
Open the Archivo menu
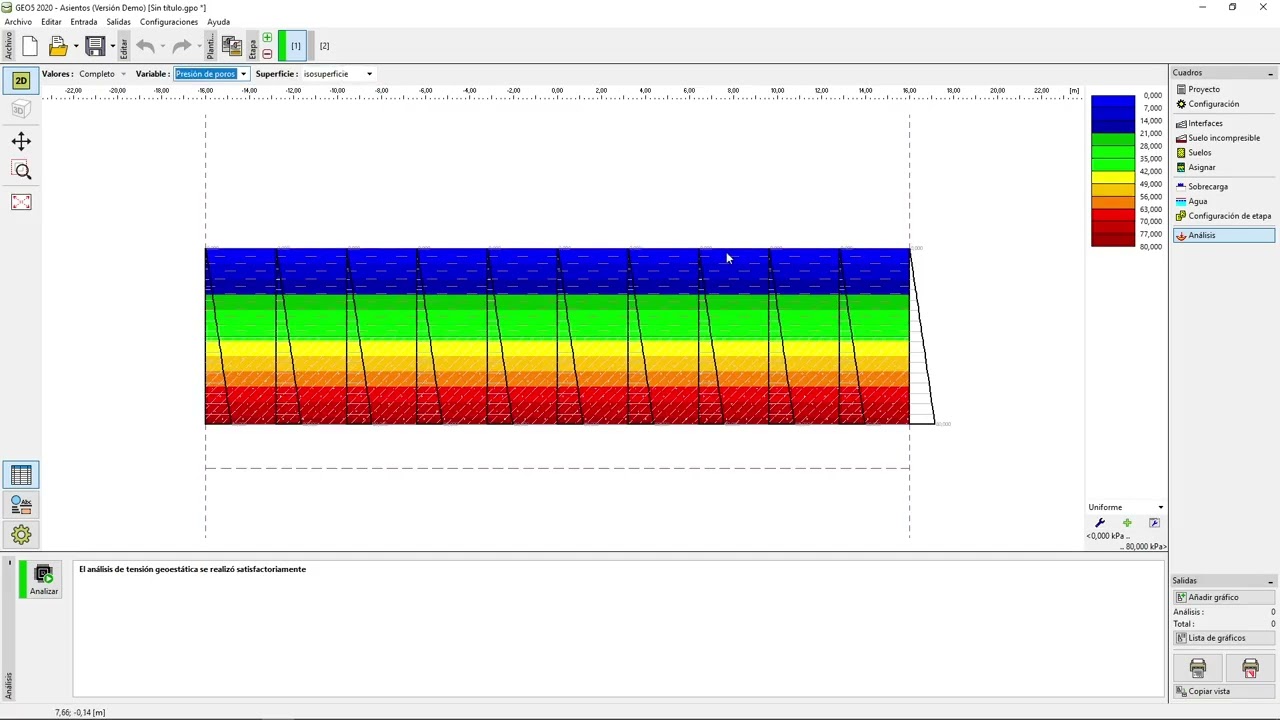pyautogui.click(x=18, y=22)
